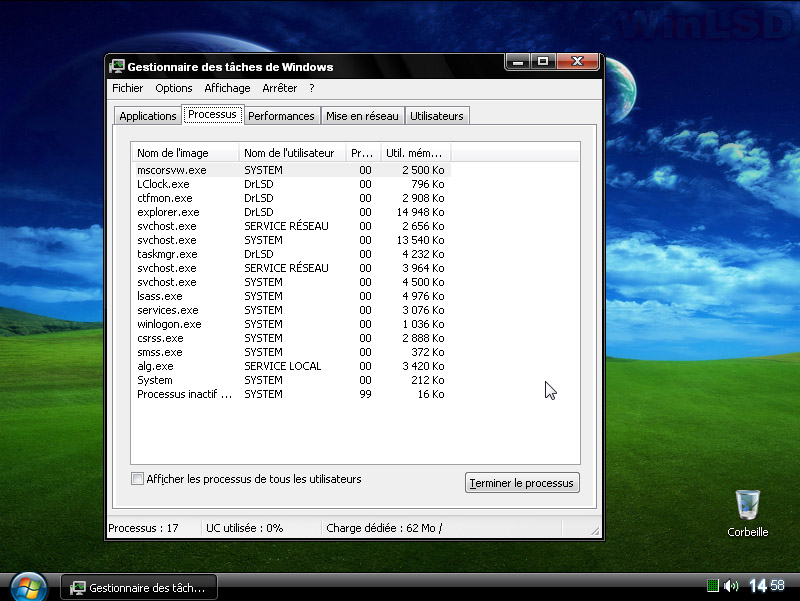Enable Afficher les processus de tous les utilisateurs
This screenshot has height=601, width=800.
click(137, 479)
